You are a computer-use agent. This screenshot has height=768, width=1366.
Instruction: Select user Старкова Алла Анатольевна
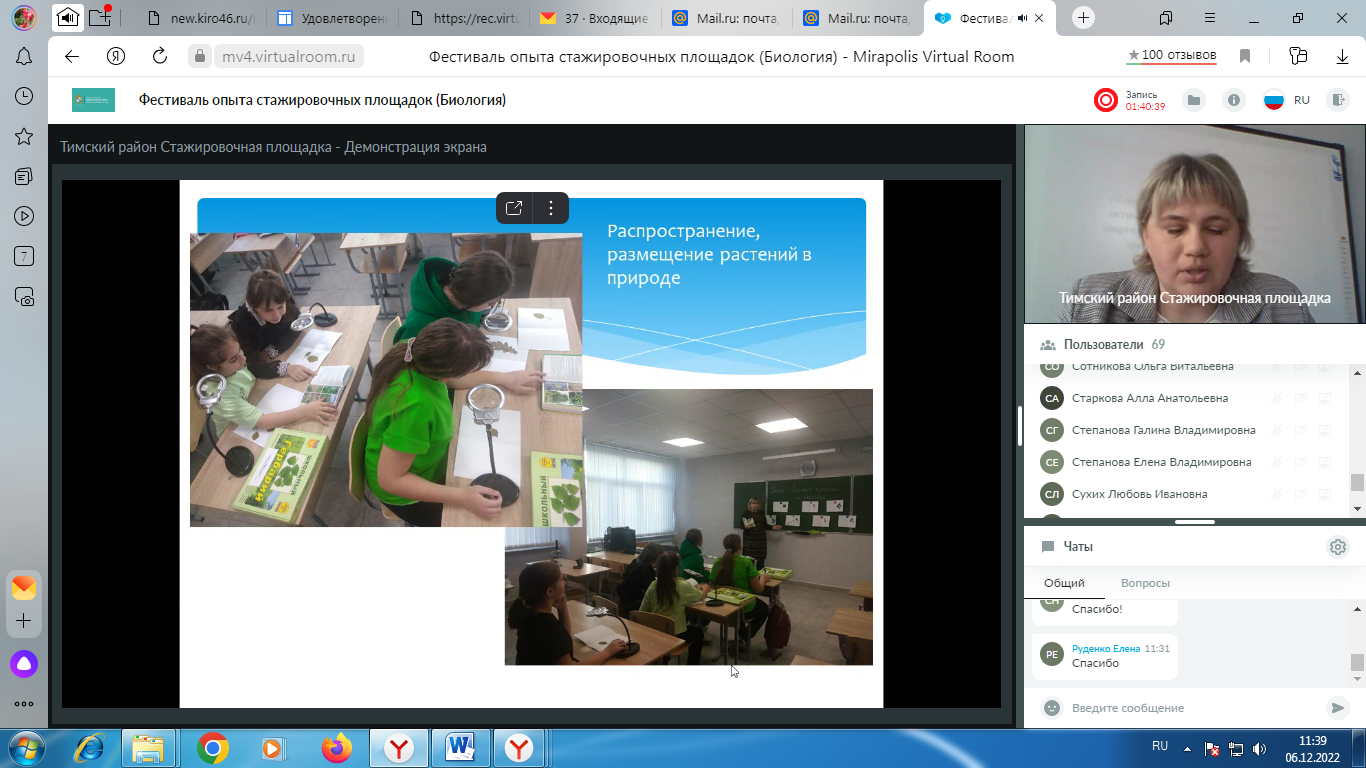(1149, 398)
